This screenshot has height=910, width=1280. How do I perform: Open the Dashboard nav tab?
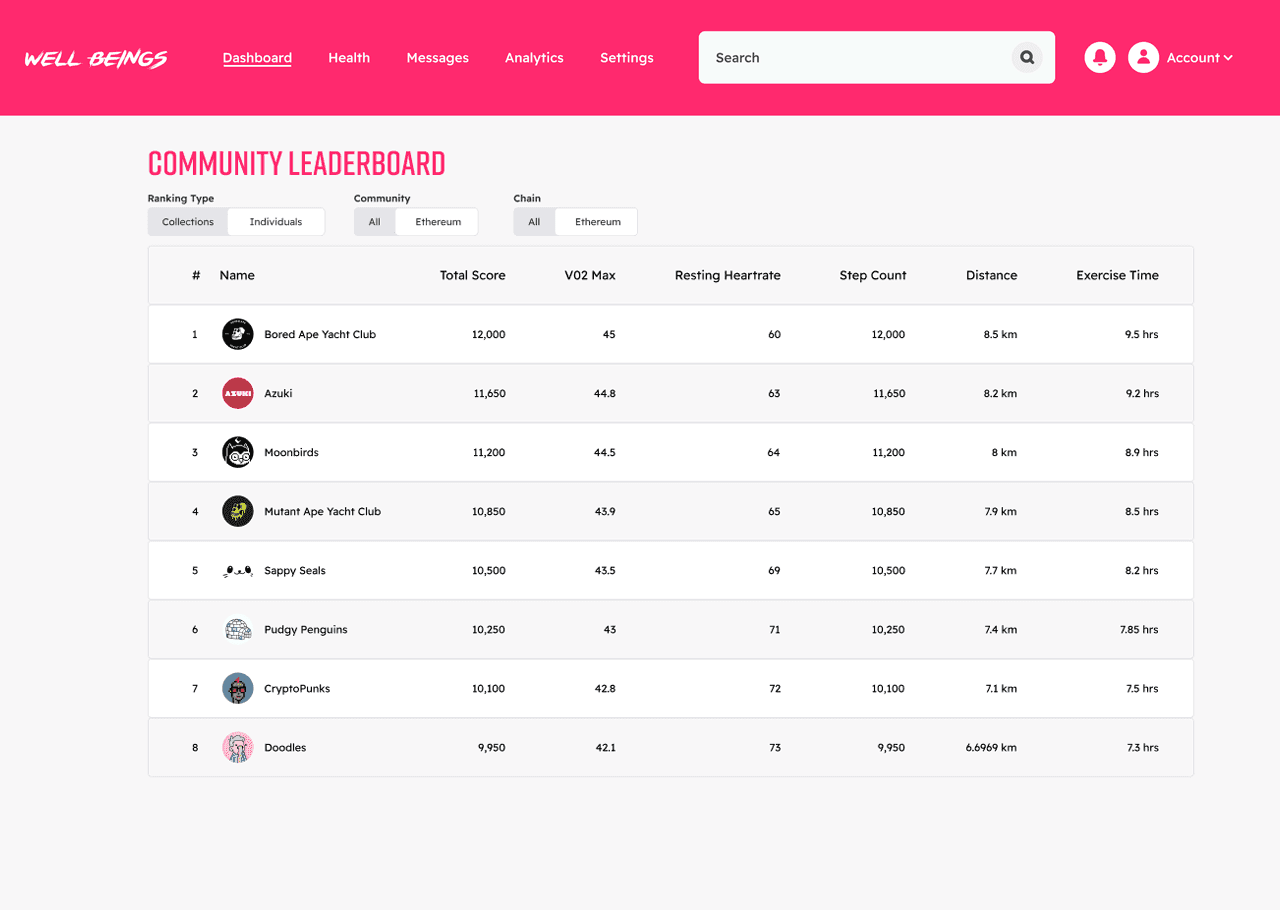click(257, 58)
